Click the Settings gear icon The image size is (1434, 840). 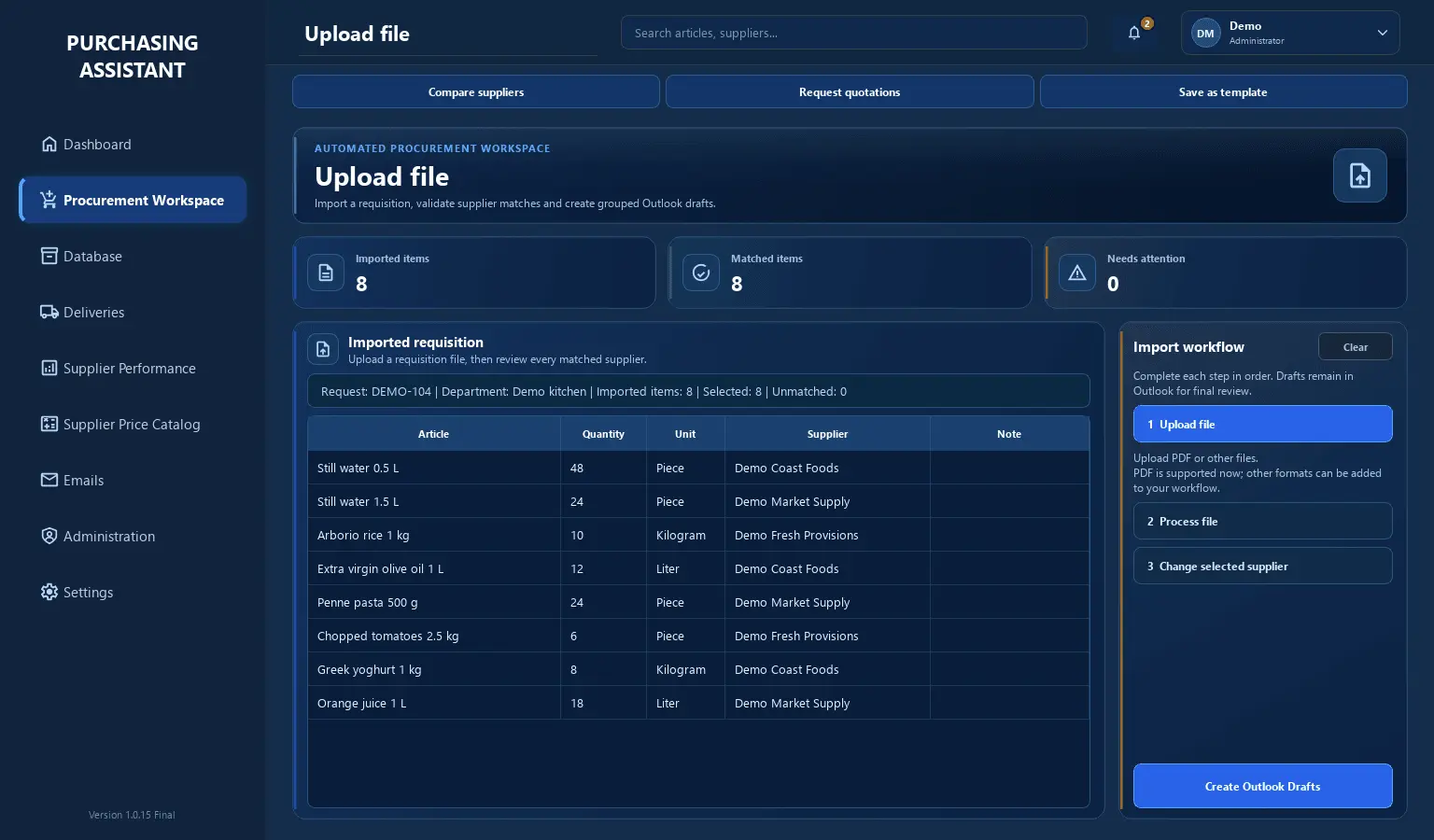tap(49, 592)
